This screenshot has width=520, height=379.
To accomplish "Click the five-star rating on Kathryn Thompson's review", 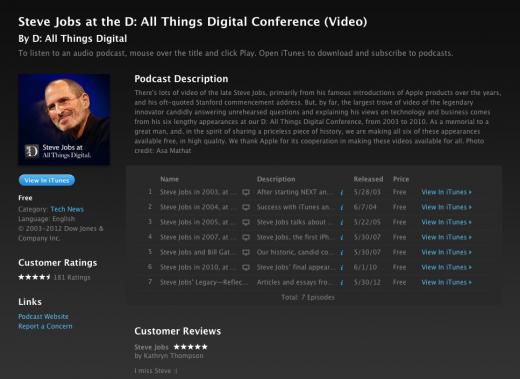I will pyautogui.click(x=191, y=347).
